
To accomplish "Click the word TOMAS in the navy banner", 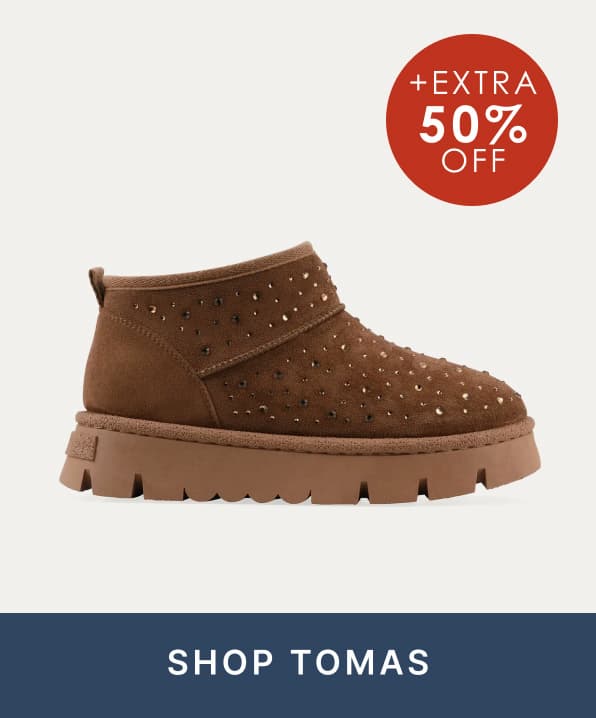I will (x=361, y=662).
